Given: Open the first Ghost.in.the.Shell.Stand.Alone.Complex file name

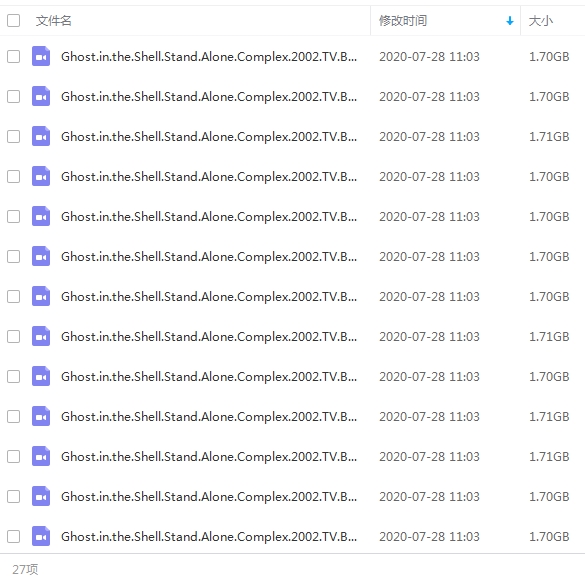Looking at the screenshot, I should coord(209,57).
